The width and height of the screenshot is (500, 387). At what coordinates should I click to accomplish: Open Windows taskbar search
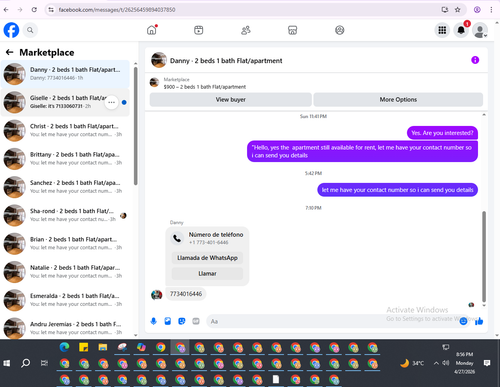(25, 363)
